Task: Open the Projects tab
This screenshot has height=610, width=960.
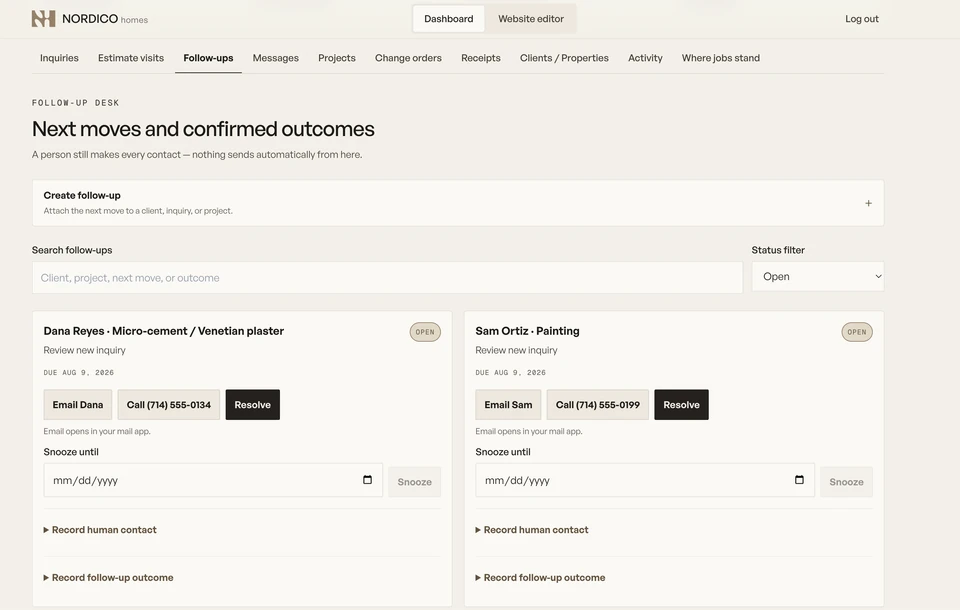Action: click(x=337, y=58)
